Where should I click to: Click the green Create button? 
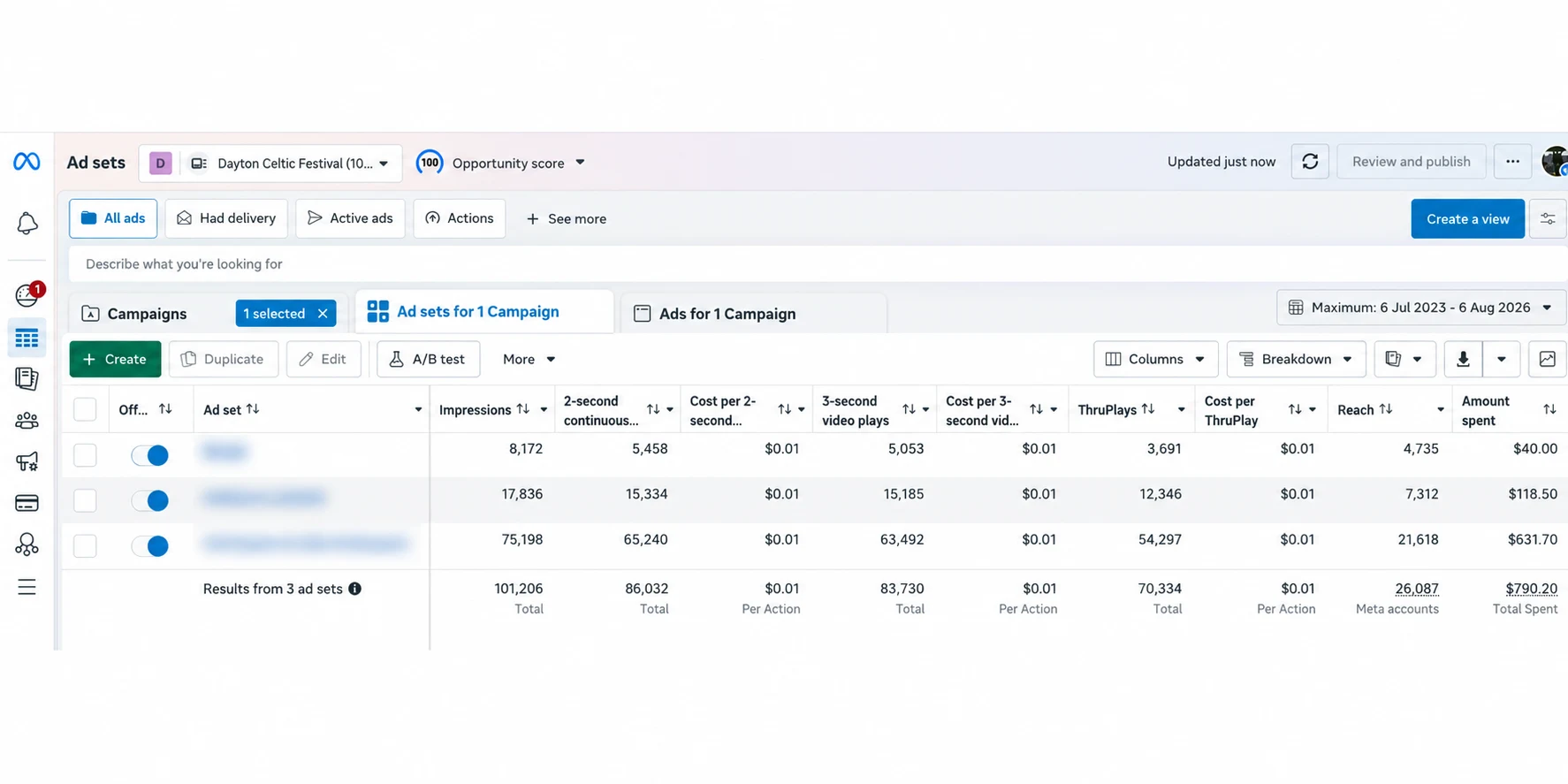click(115, 359)
